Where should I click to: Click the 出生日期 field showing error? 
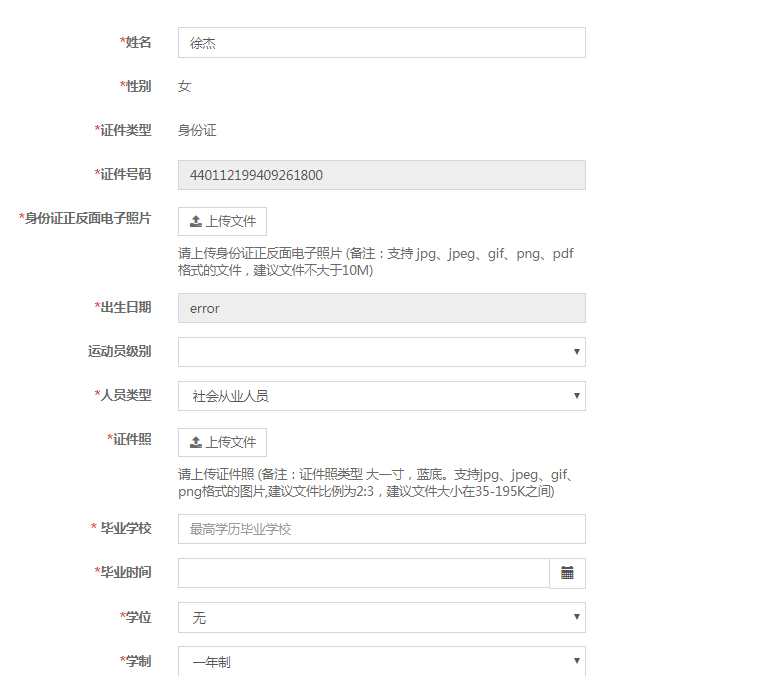click(382, 308)
